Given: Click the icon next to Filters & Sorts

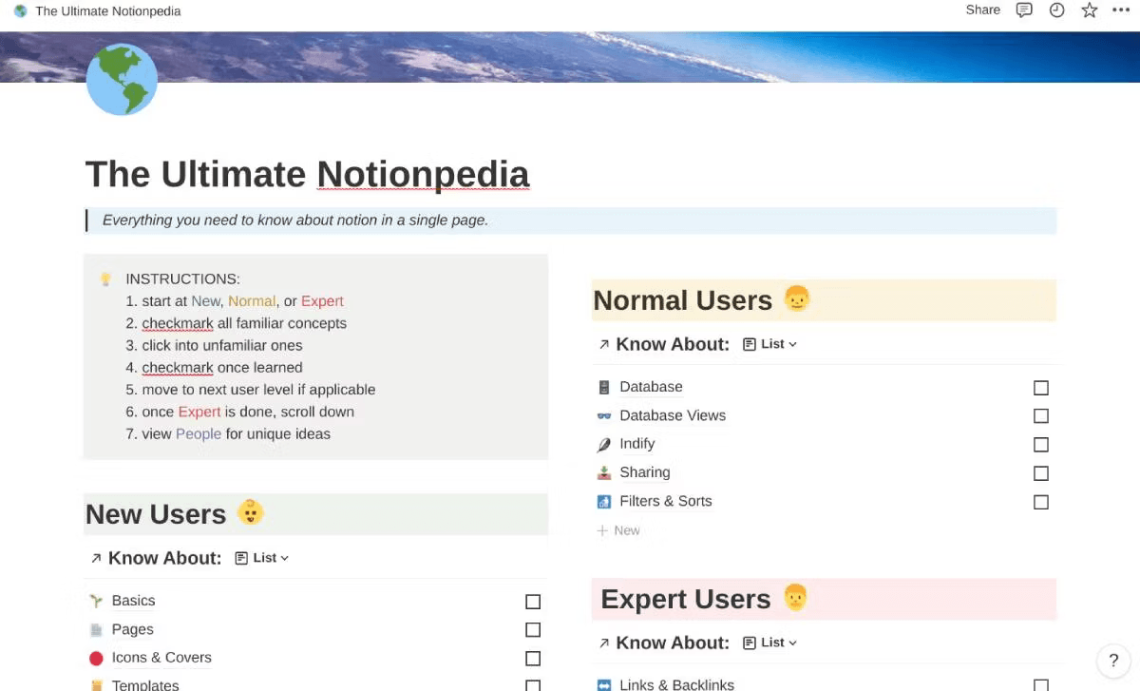Looking at the screenshot, I should pos(604,501).
